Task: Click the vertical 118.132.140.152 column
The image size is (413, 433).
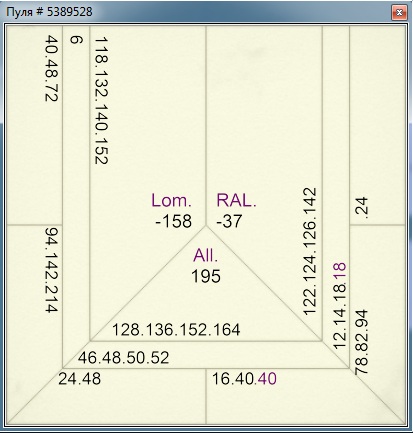Action: [101, 100]
